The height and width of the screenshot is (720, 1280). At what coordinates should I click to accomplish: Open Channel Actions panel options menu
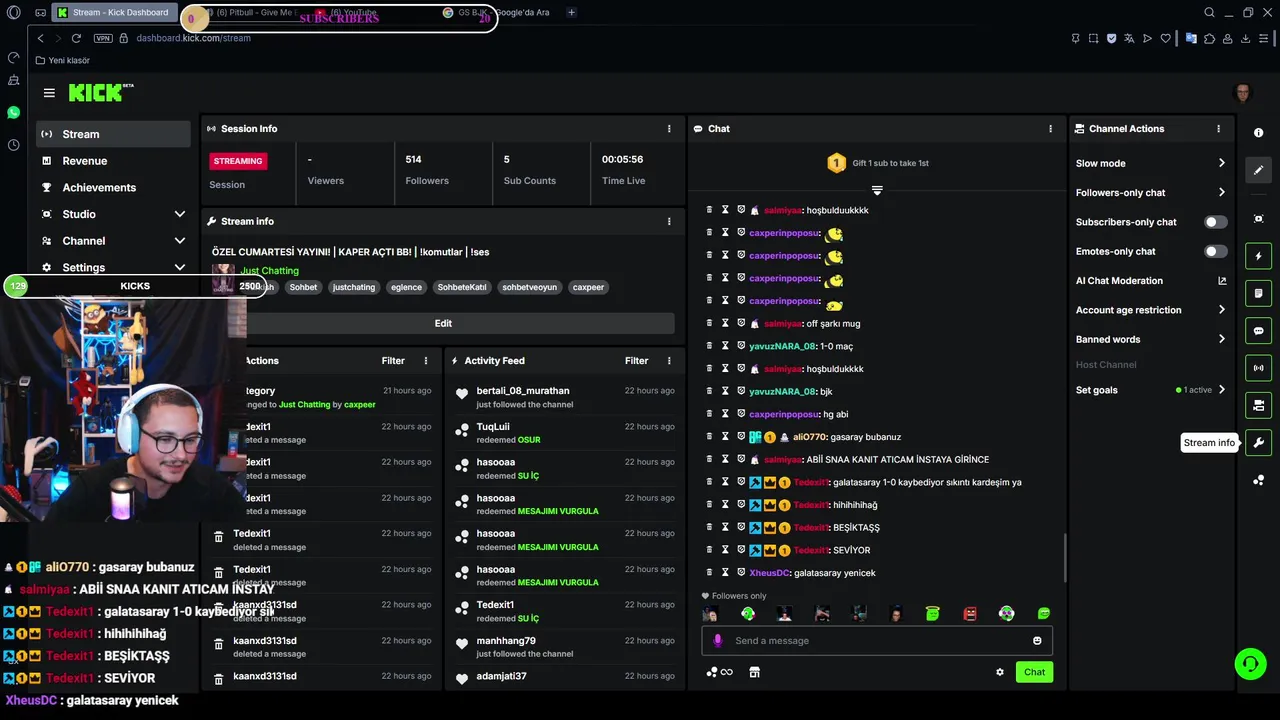click(1218, 129)
